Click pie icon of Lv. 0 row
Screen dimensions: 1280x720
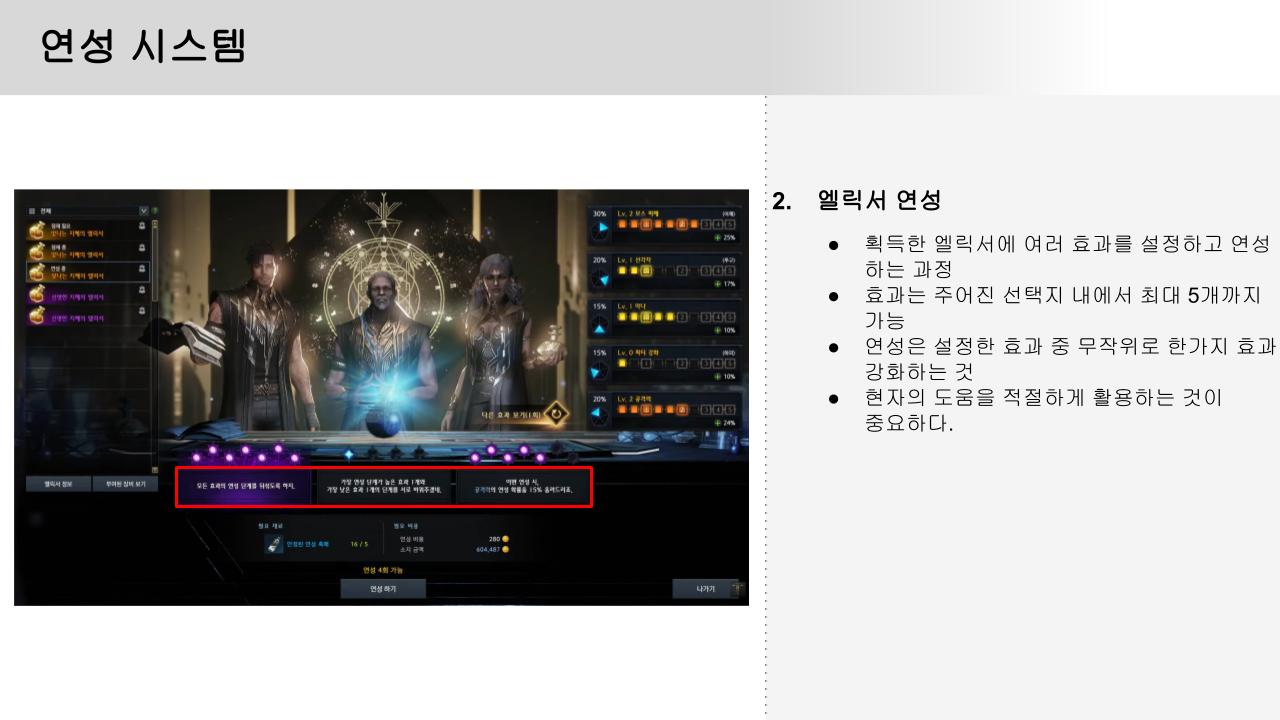(x=600, y=370)
